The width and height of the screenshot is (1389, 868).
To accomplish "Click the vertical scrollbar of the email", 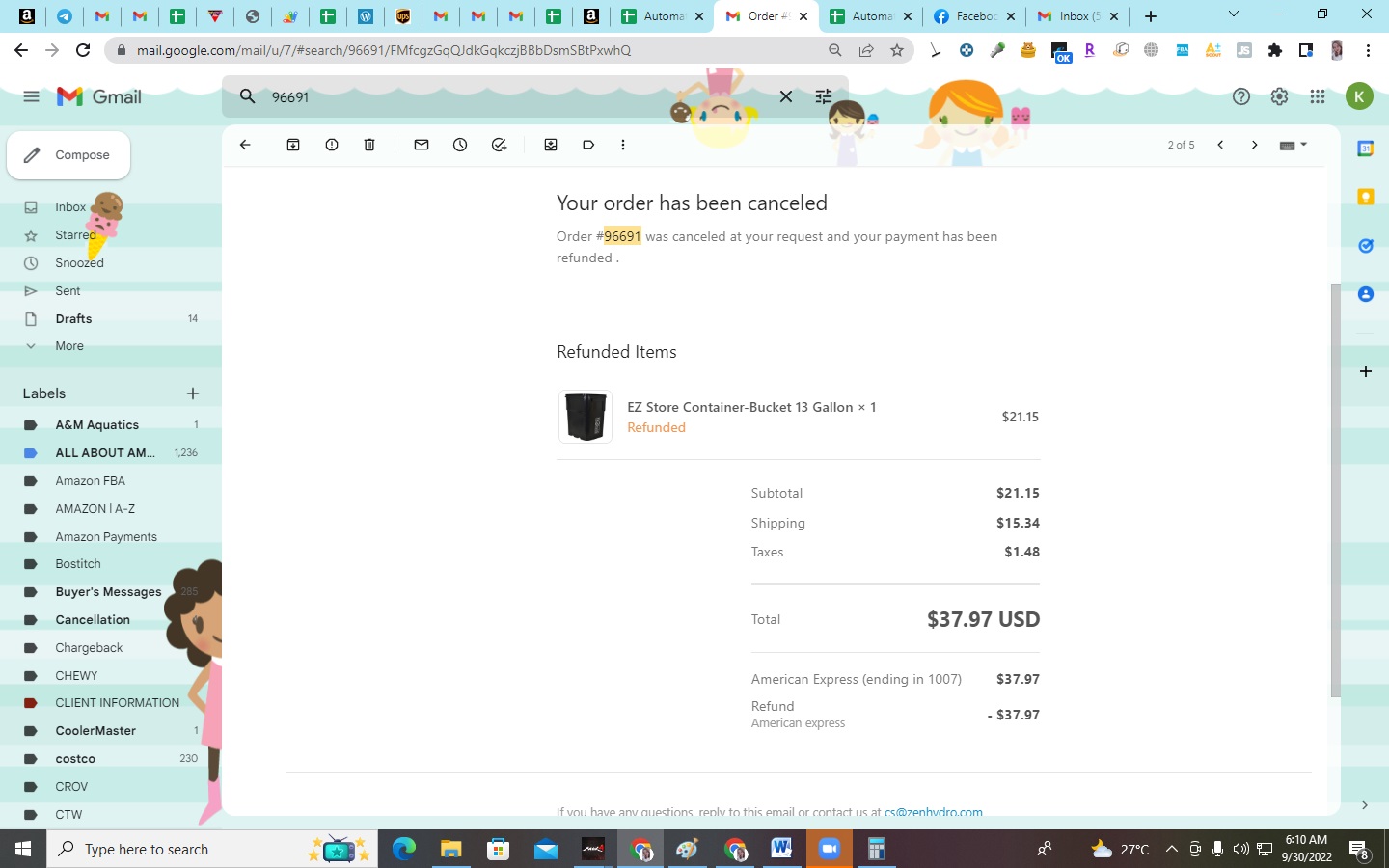I will (x=1335, y=490).
